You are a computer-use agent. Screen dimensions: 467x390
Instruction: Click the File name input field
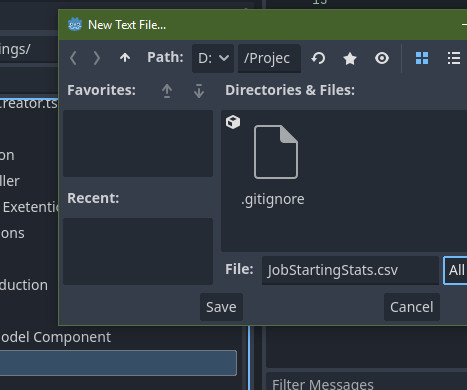coord(350,270)
